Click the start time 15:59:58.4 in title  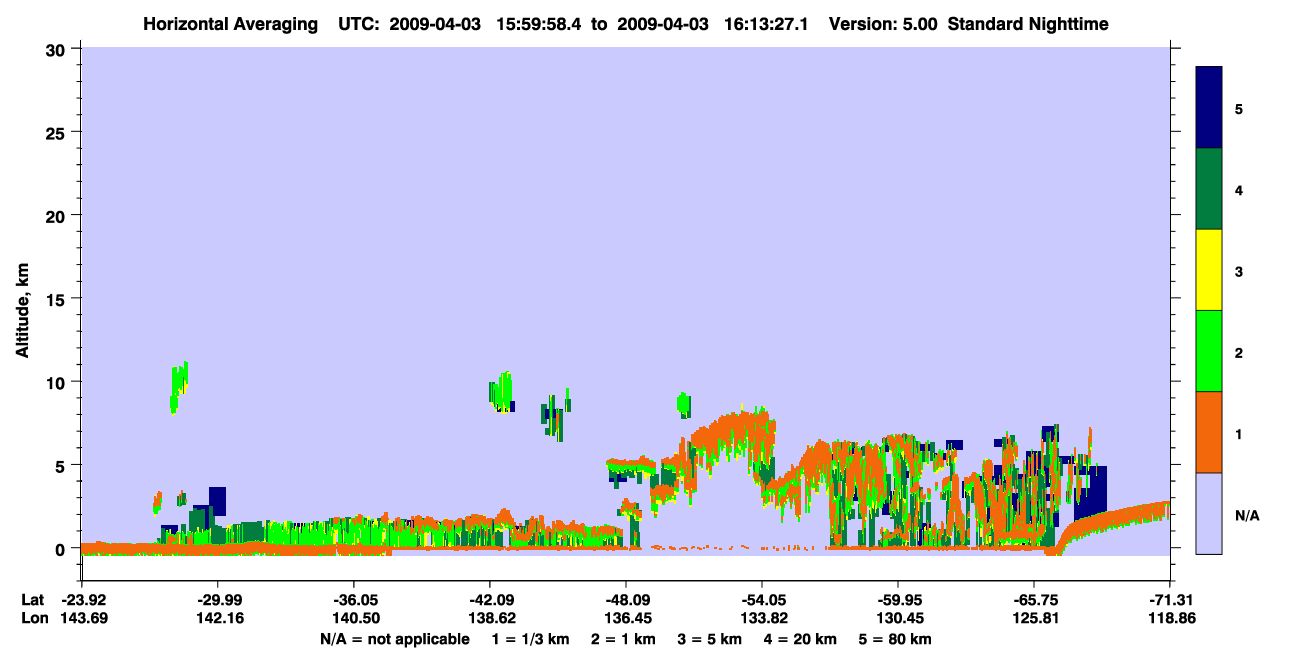[537, 23]
